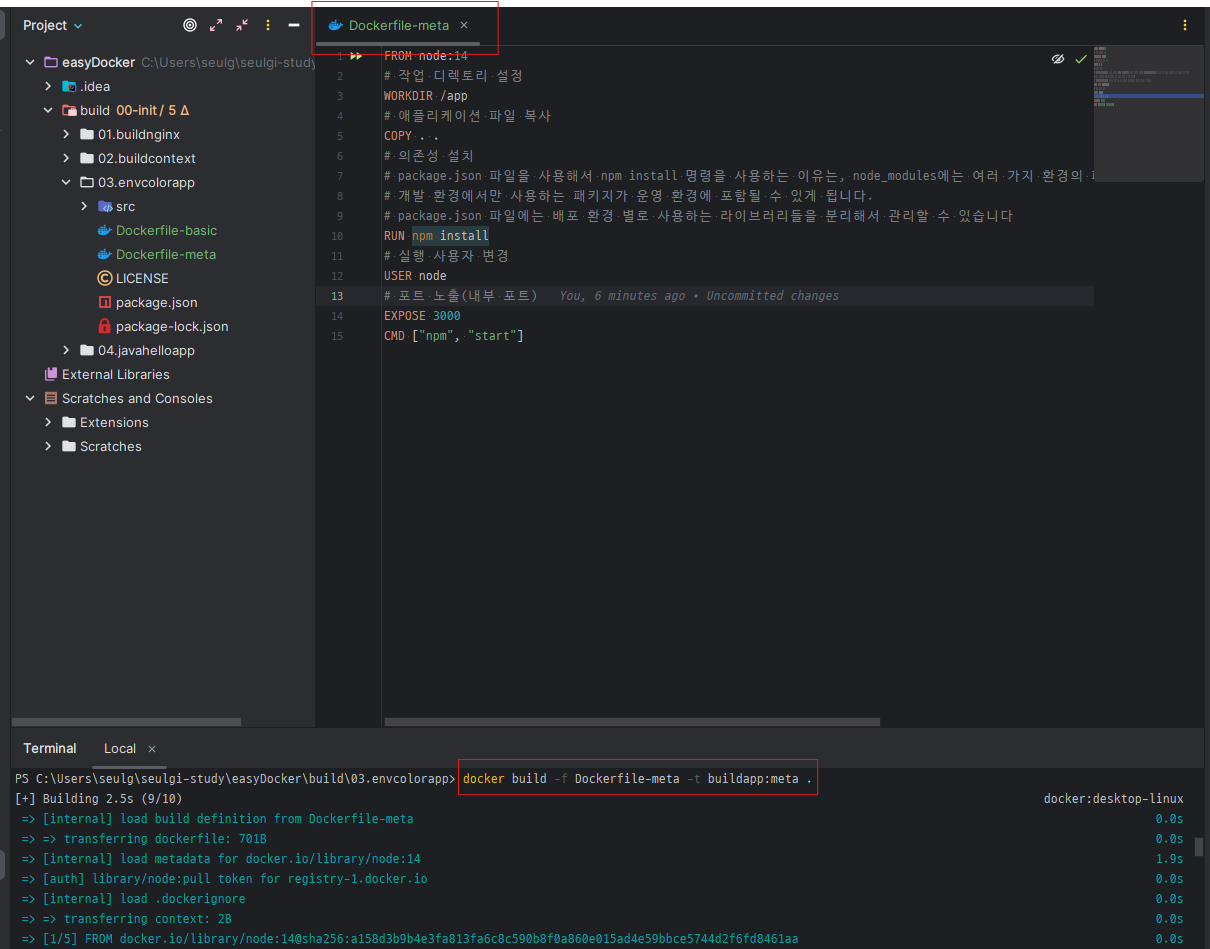Click line 14 'EXPOSE 3000'
This screenshot has height=949, width=1210.
click(x=422, y=316)
